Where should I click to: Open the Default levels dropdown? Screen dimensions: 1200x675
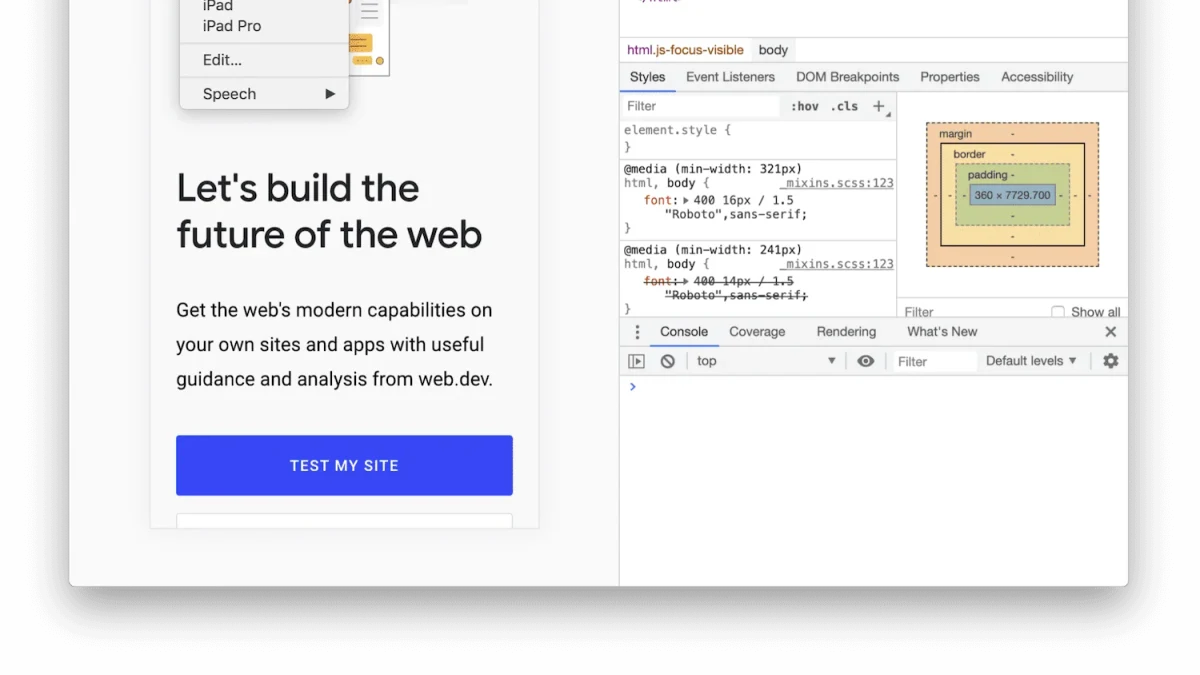tap(1031, 361)
